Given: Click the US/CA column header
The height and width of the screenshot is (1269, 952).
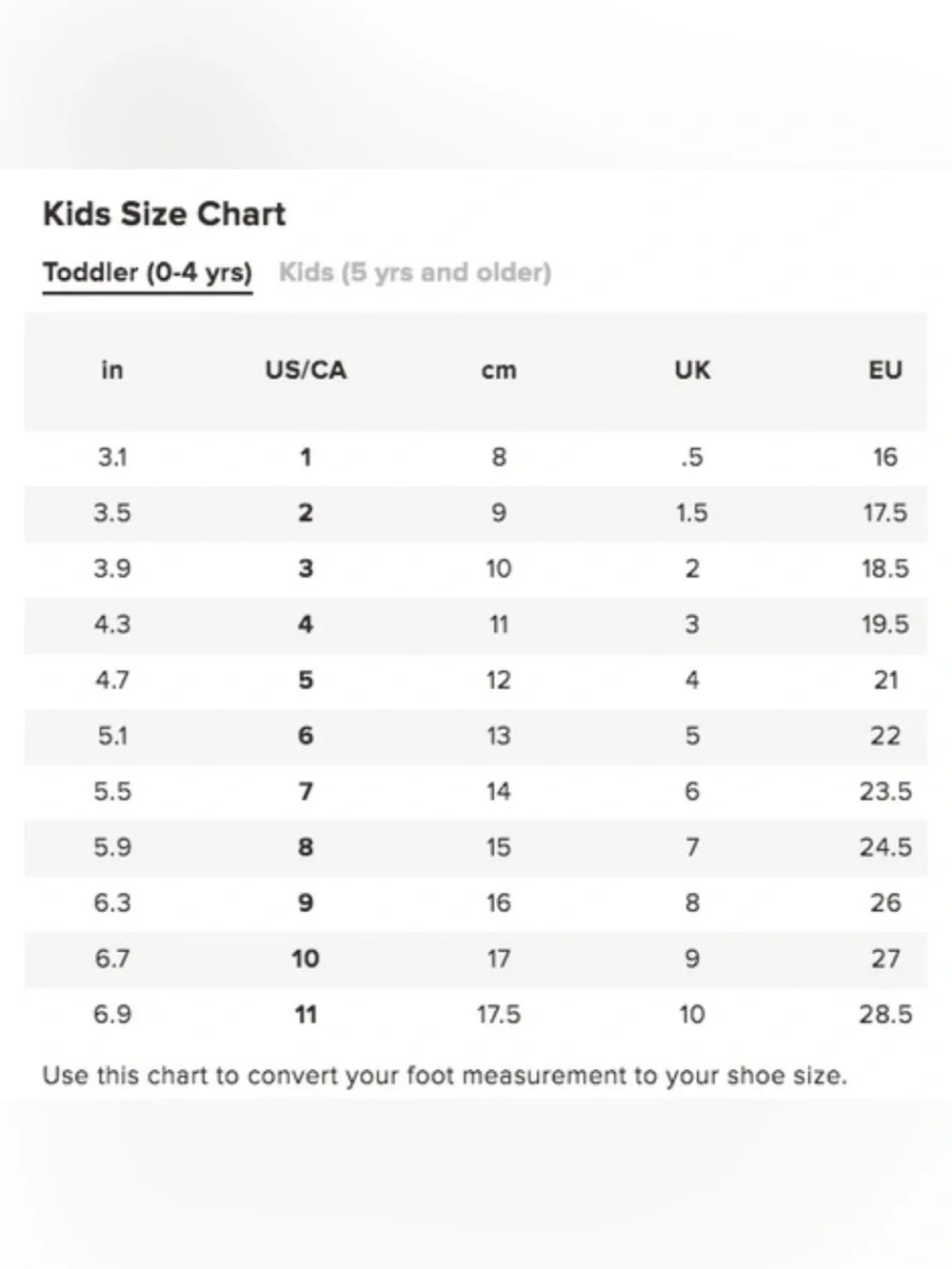Looking at the screenshot, I should pos(306,370).
